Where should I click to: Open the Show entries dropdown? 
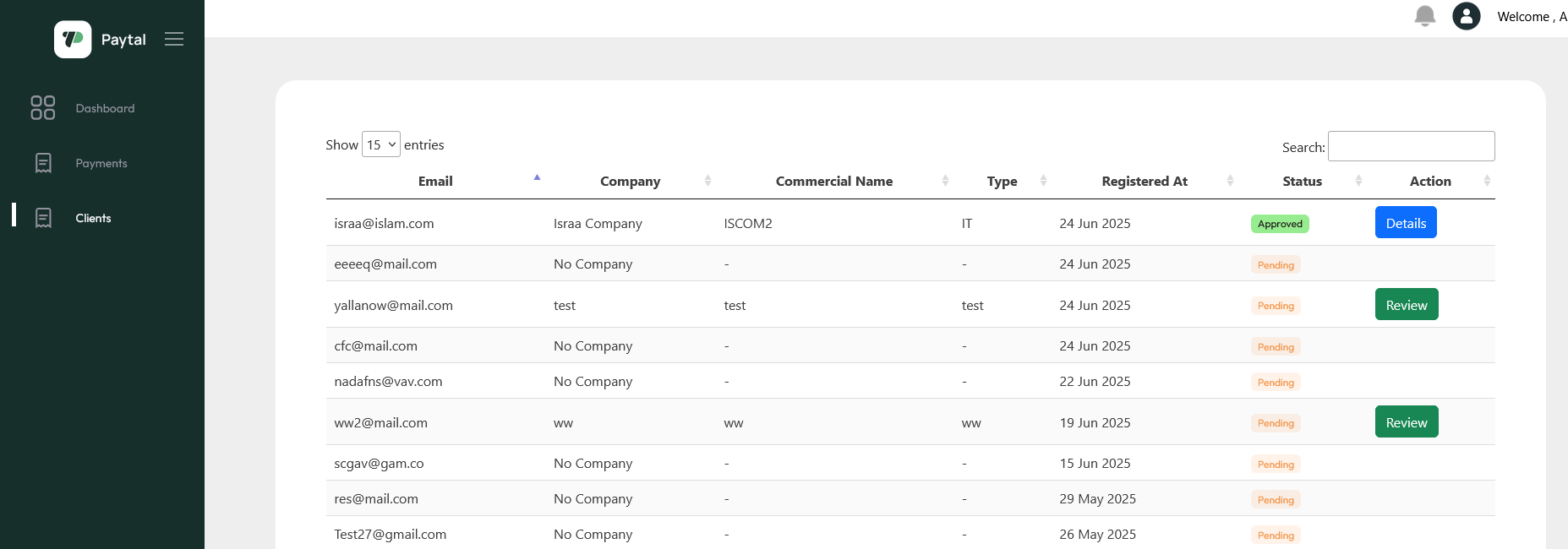pyautogui.click(x=381, y=144)
